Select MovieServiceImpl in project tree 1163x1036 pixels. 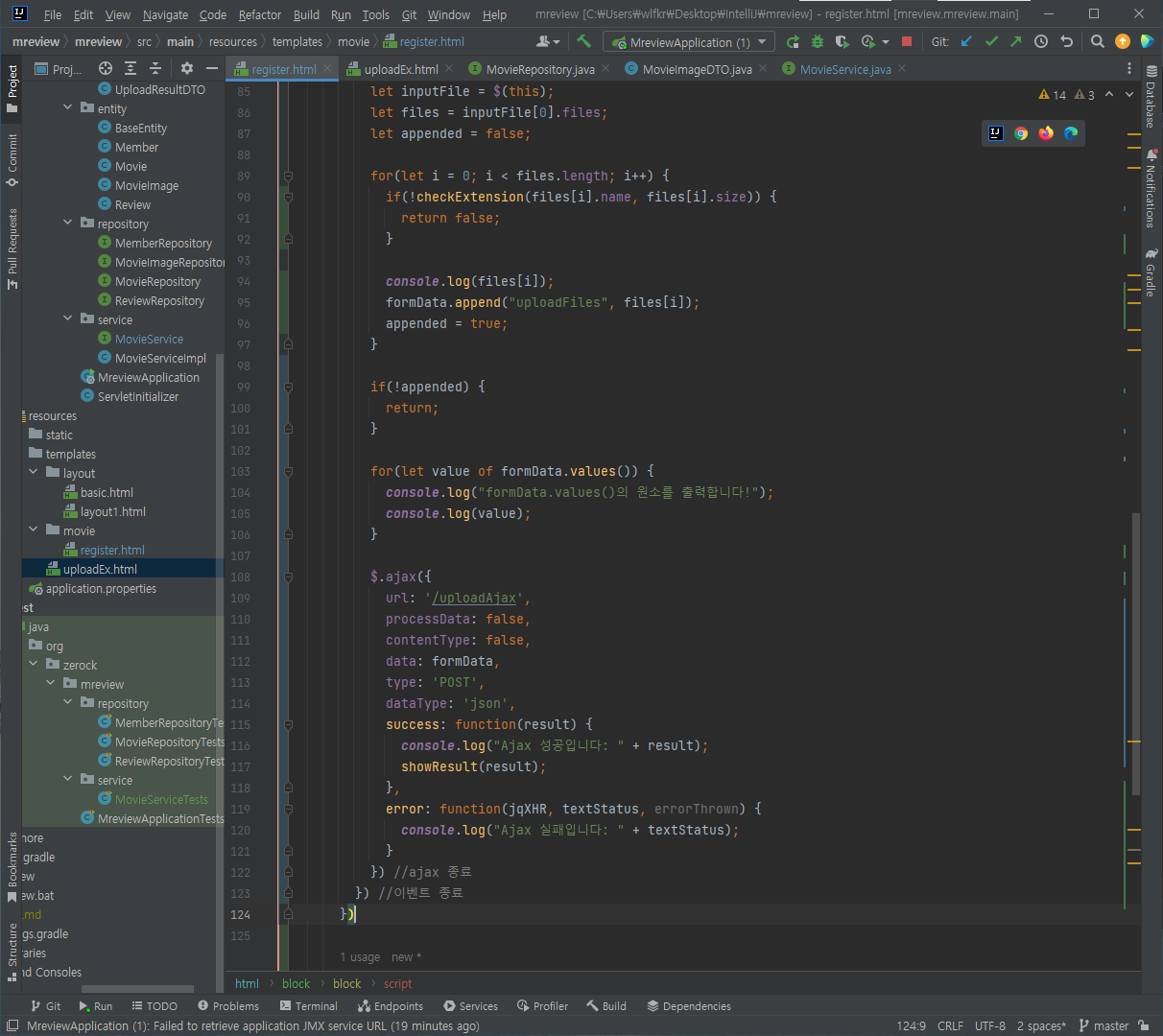(x=160, y=358)
